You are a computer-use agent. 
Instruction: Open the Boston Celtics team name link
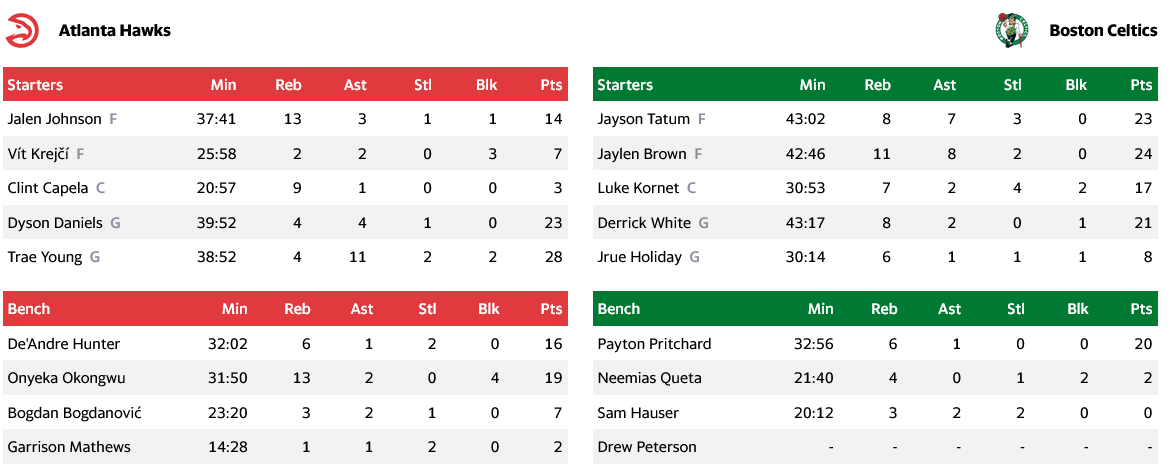coord(1103,30)
